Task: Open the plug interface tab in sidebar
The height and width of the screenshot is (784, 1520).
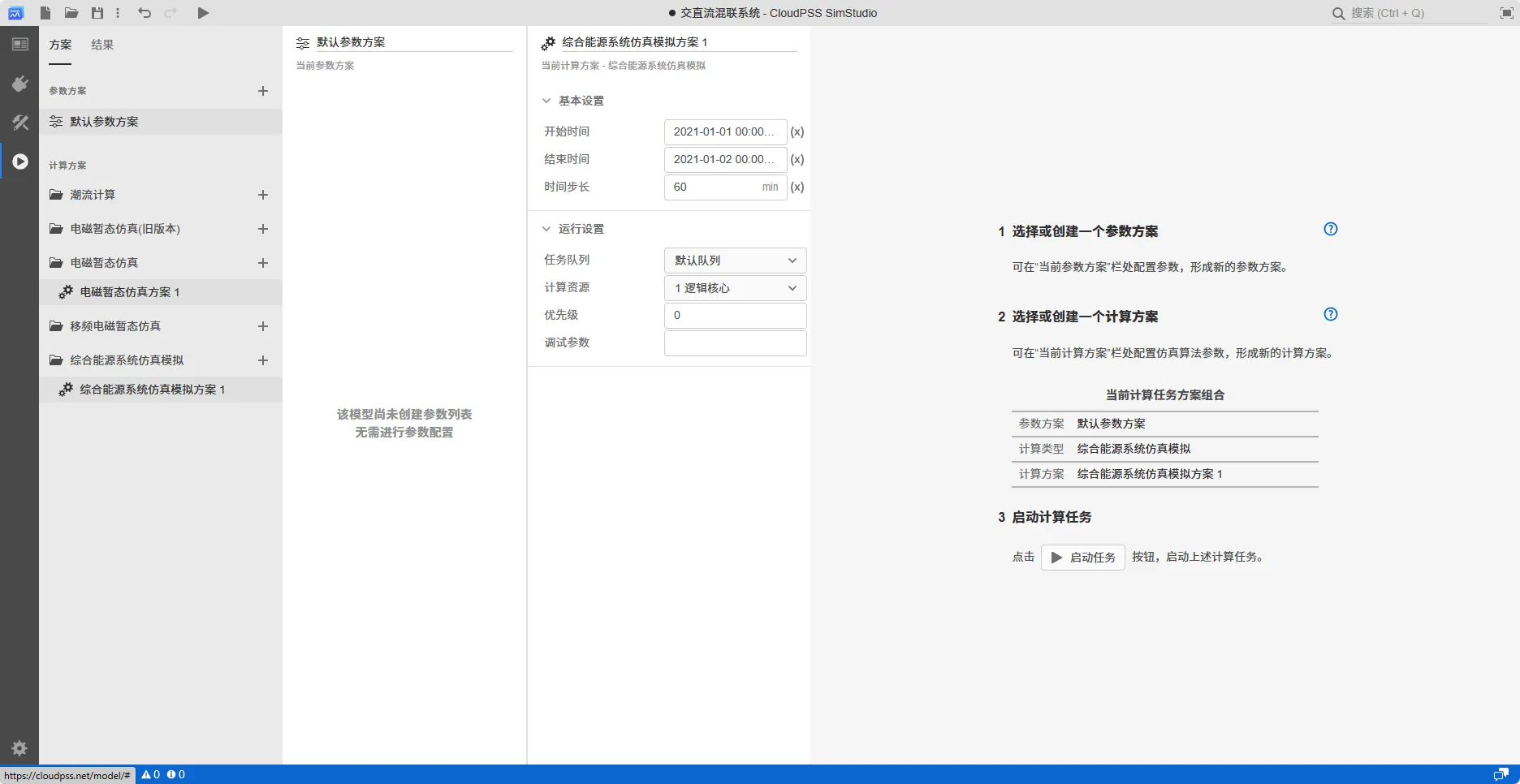Action: click(x=19, y=84)
